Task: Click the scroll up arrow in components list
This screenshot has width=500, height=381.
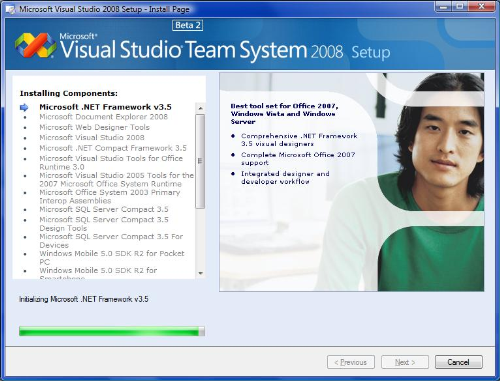Action: pyautogui.click(x=200, y=108)
